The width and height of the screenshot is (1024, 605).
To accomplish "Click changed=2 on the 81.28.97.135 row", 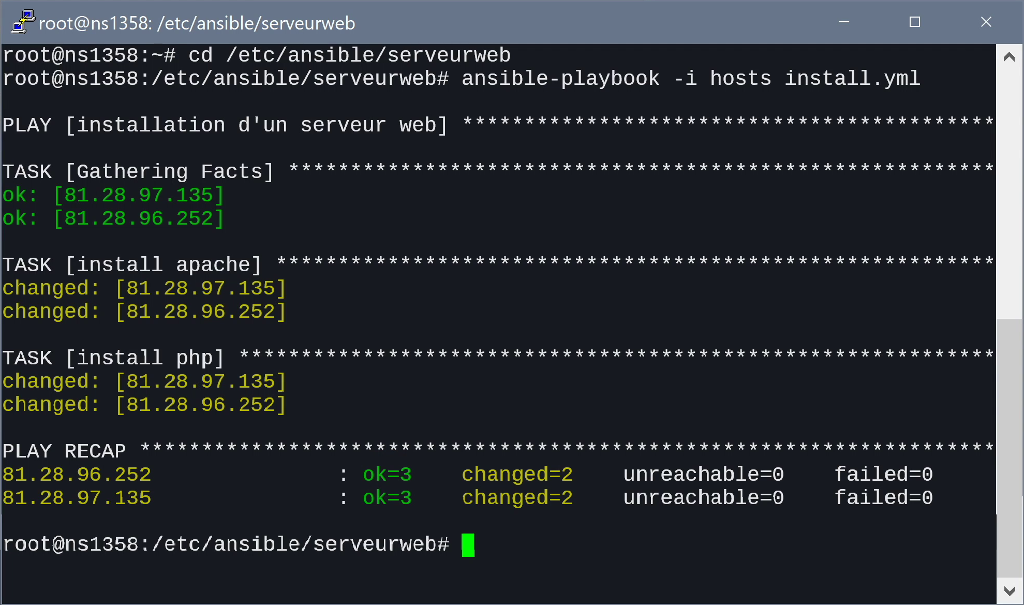I will click(x=517, y=498).
